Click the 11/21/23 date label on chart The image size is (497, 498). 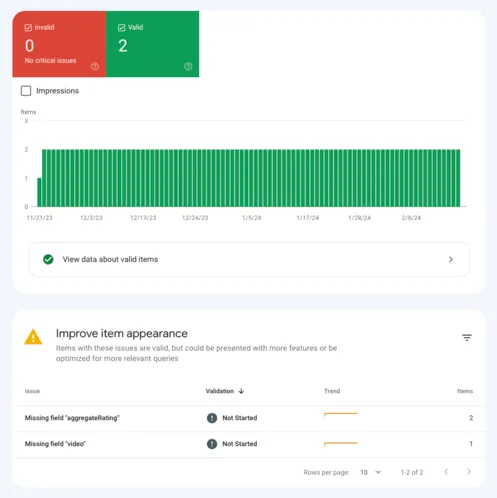39,218
